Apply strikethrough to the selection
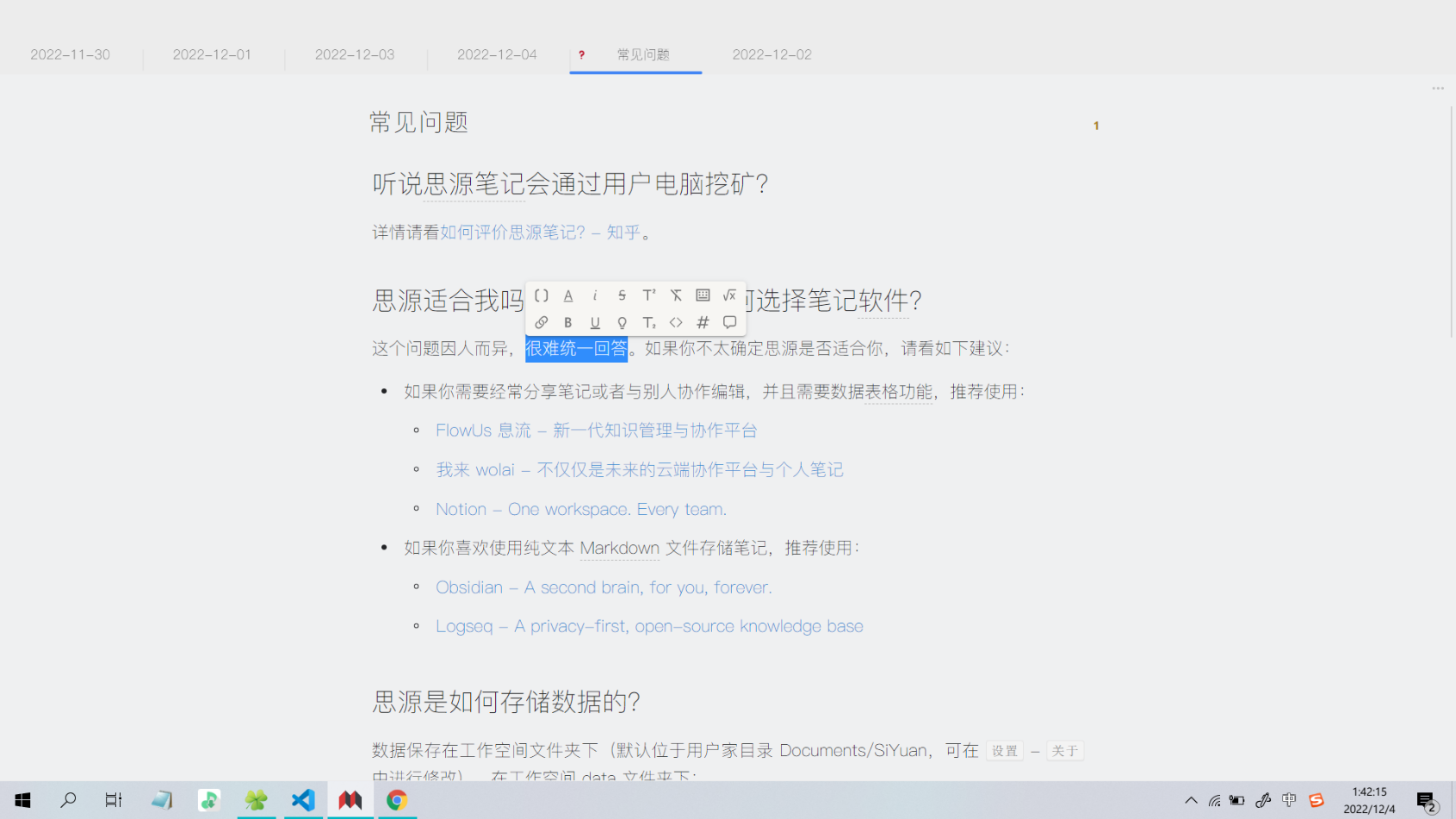The height and width of the screenshot is (819, 1456). pos(622,295)
